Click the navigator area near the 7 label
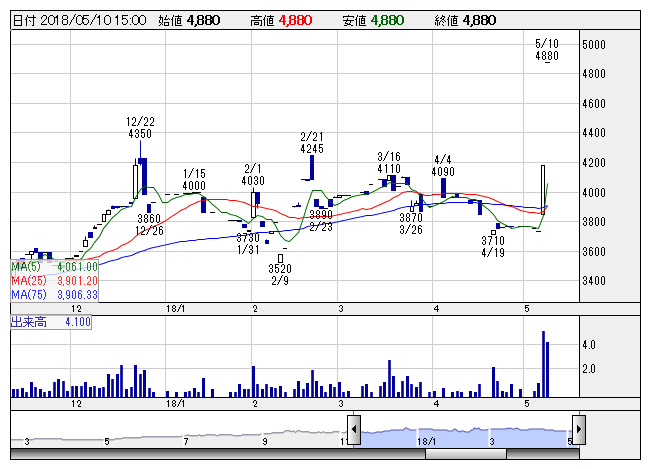This screenshot has width=652, height=469. pyautogui.click(x=186, y=435)
